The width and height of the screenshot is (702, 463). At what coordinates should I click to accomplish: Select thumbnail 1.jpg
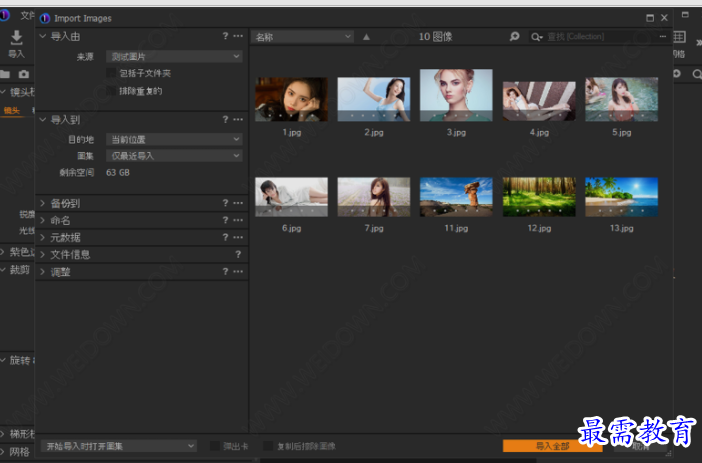click(291, 99)
